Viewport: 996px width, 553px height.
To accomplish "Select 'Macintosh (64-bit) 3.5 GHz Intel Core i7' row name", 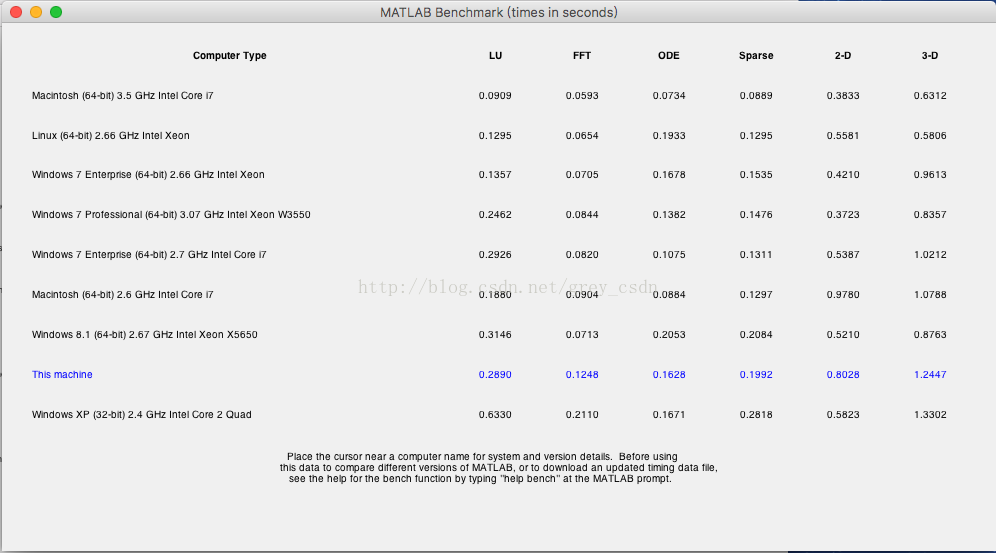I will pos(123,96).
